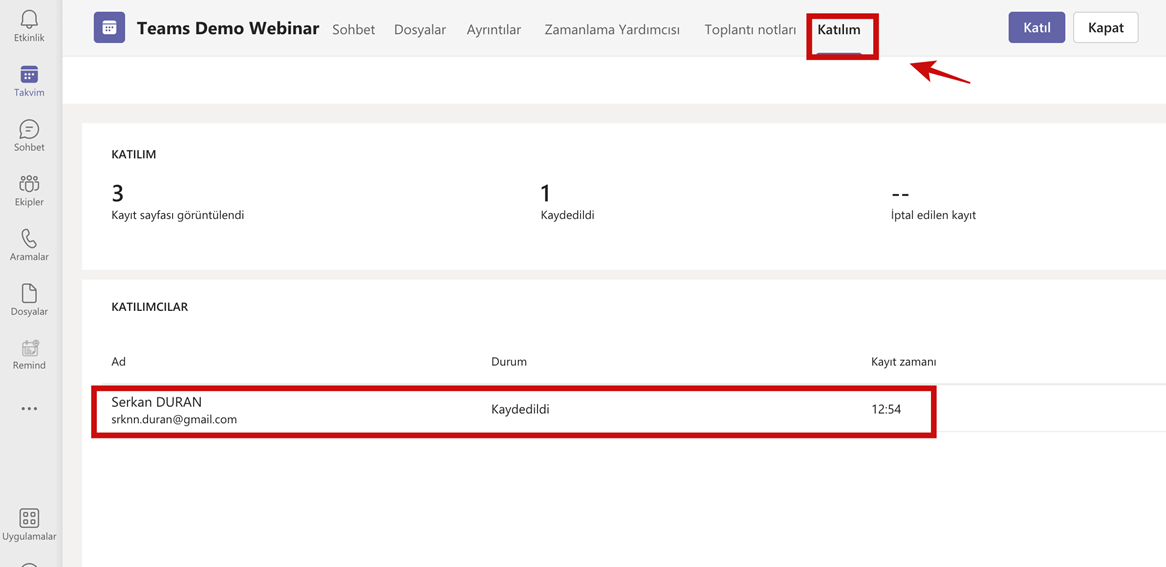Switch to the Dosyalar tab in header
The height and width of the screenshot is (567, 1166).
coord(420,30)
